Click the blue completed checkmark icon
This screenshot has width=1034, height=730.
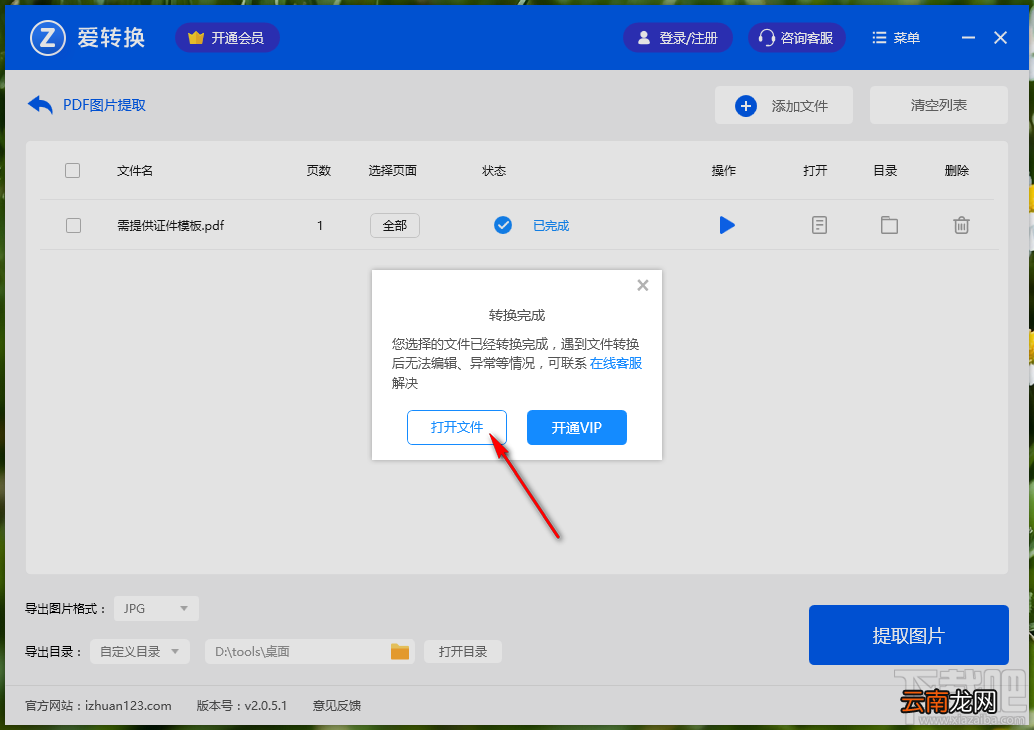tap(503, 226)
